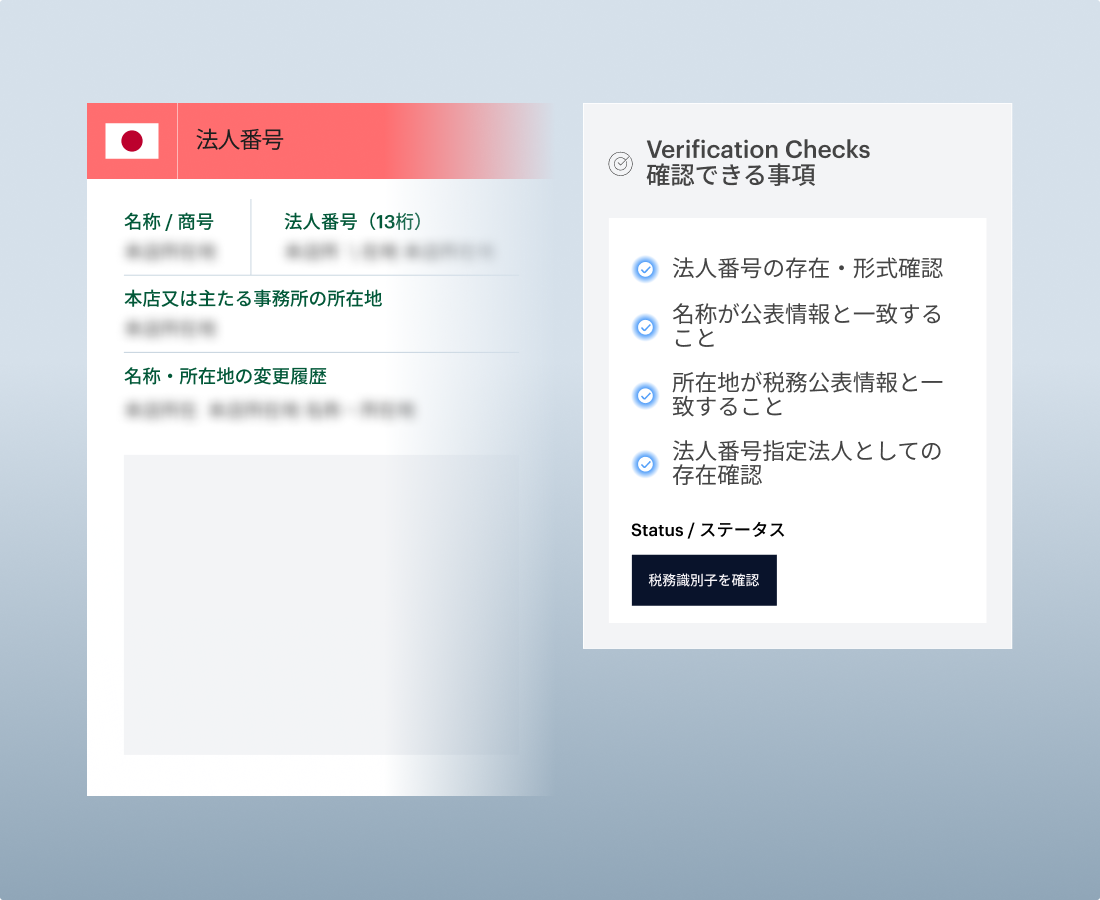Viewport: 1100px width, 900px height.
Task: Click blurred history value under 名称・所在地の変更履歴
Action: click(270, 409)
